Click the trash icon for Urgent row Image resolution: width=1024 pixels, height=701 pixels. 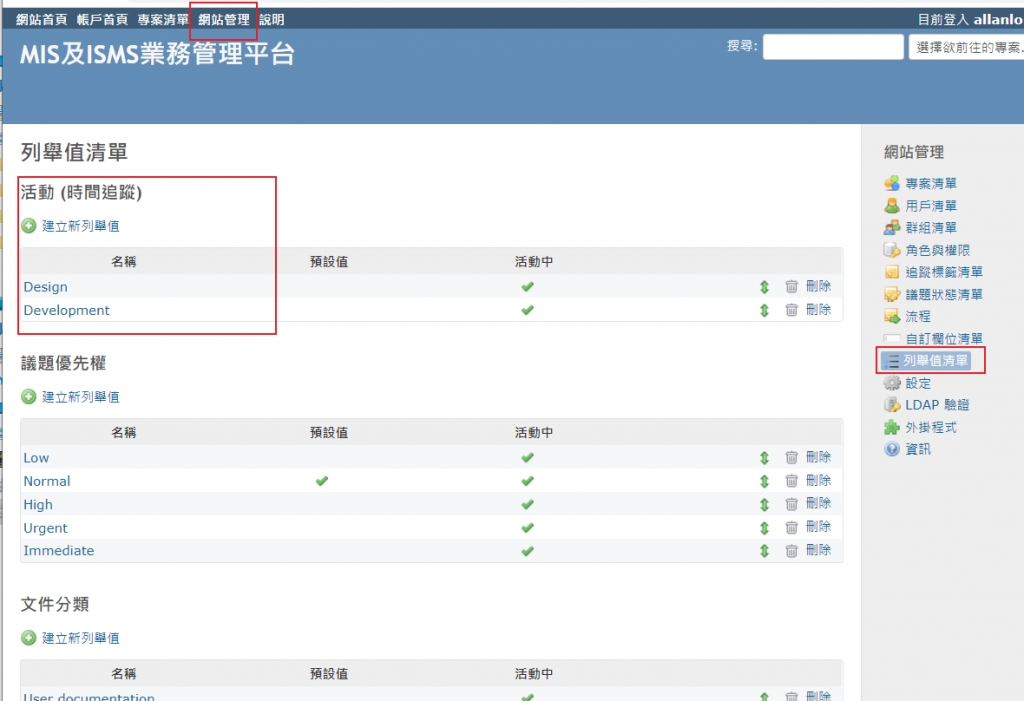(791, 527)
